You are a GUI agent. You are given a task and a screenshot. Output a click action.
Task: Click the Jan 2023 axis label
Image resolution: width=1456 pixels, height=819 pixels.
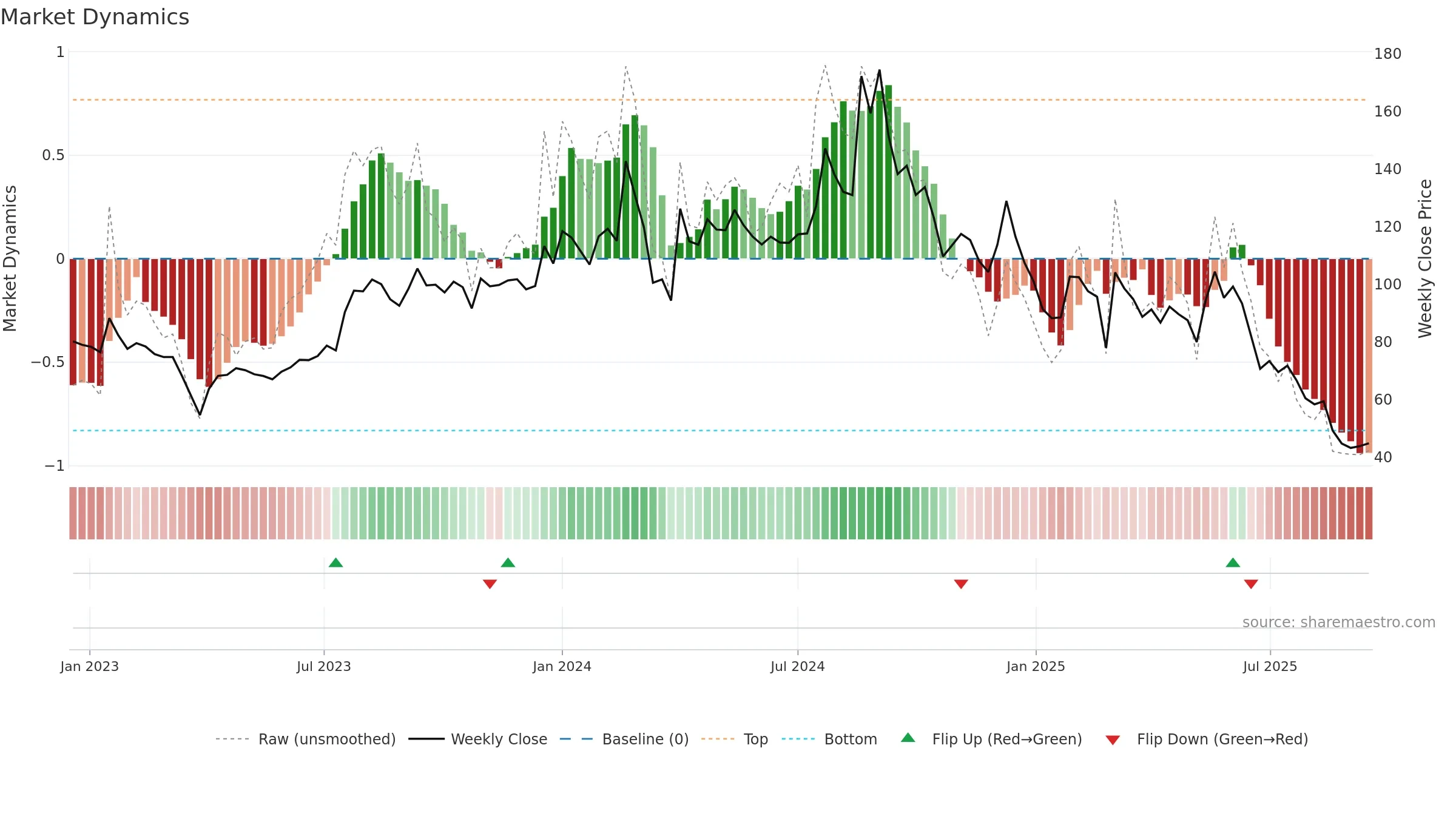(x=90, y=666)
